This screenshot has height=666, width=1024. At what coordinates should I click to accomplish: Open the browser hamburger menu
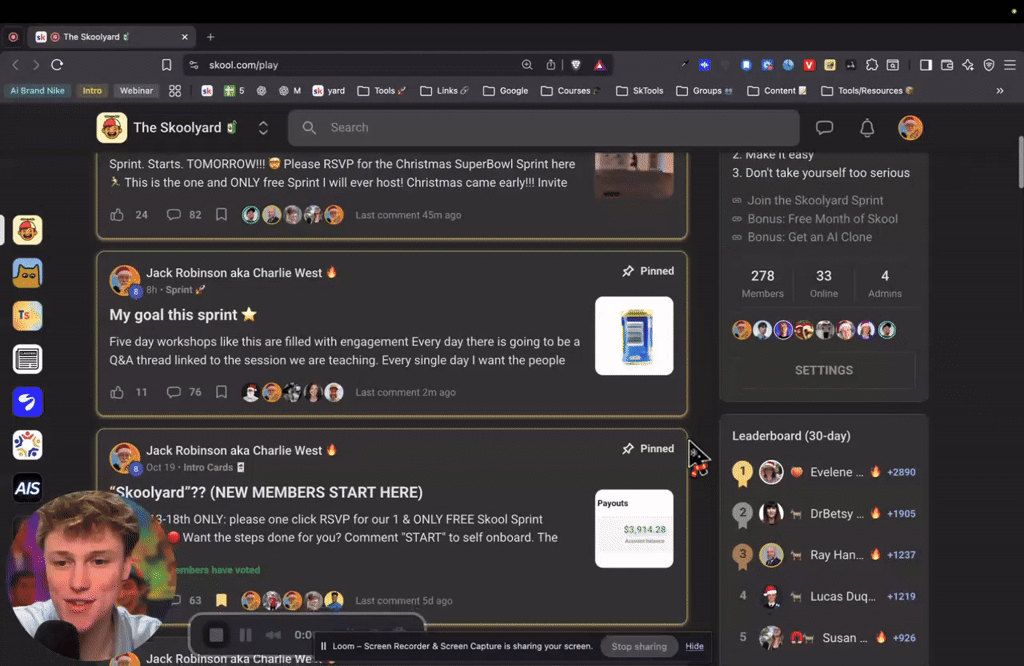[1010, 65]
